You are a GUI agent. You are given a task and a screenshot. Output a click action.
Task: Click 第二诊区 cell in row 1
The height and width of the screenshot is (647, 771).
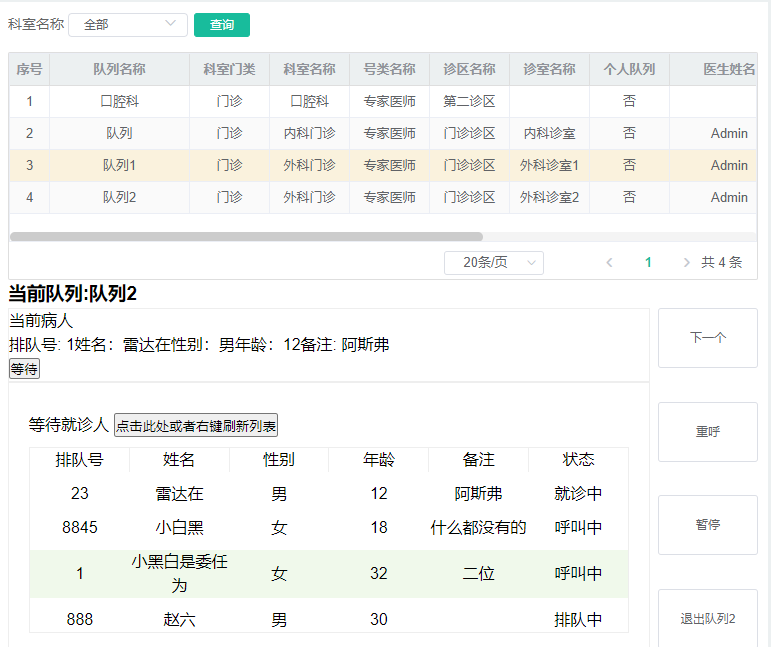[x=469, y=101]
